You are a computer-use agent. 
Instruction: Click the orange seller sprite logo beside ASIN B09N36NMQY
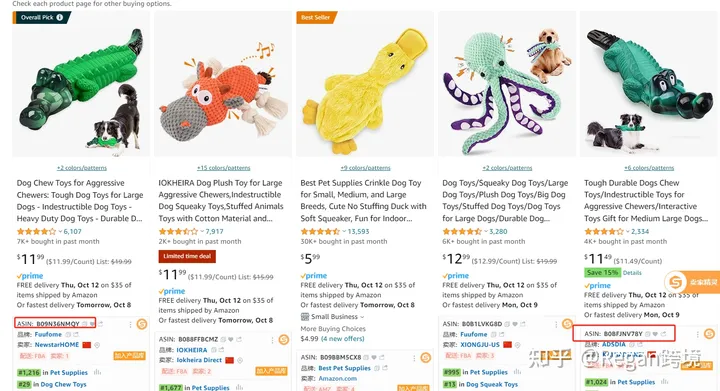142,324
